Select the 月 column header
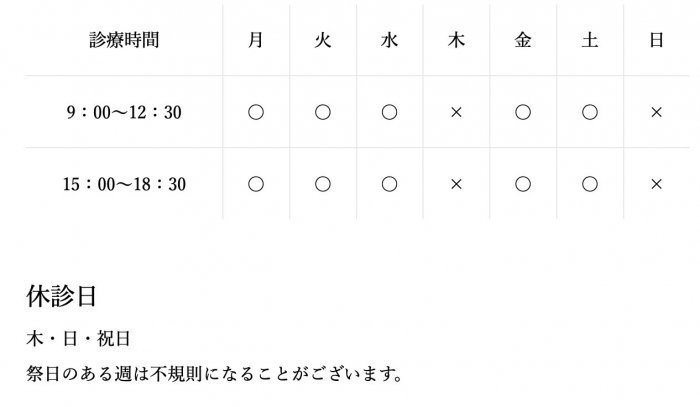 [x=256, y=40]
